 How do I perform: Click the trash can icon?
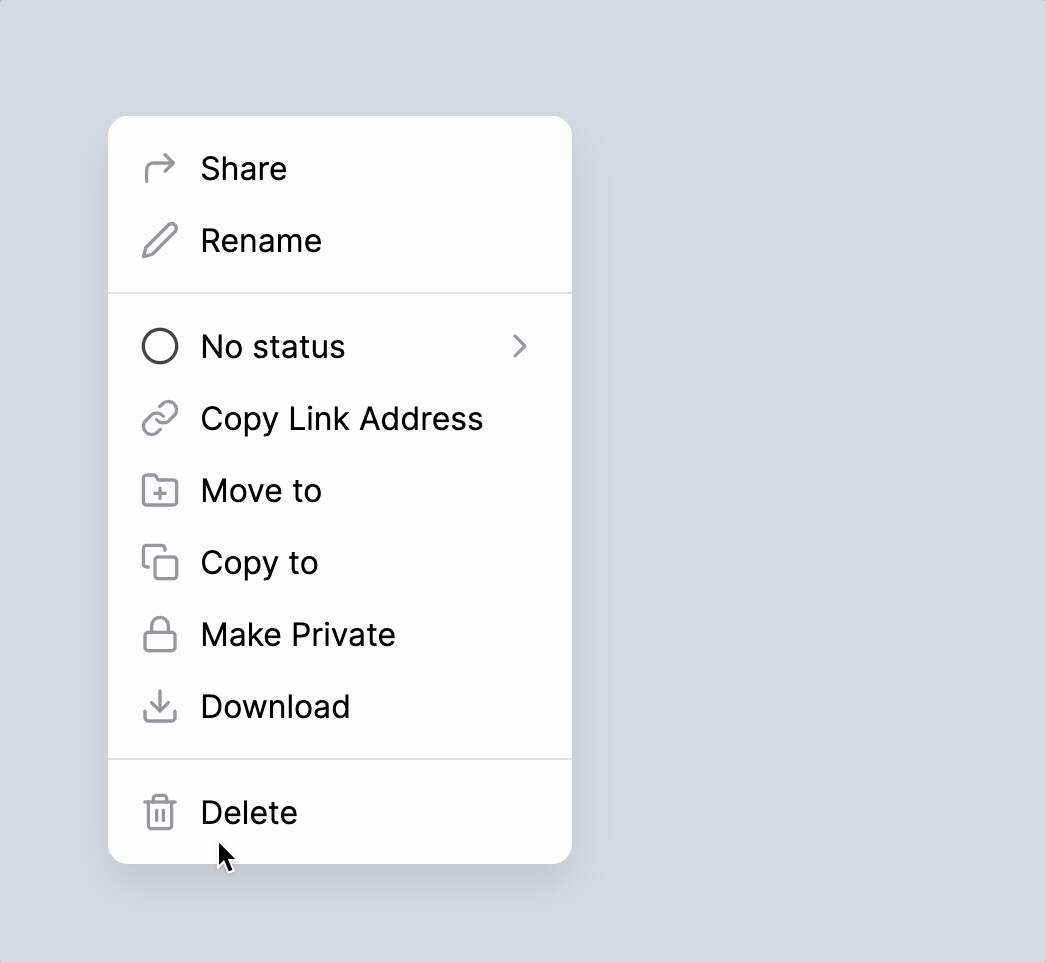[x=159, y=812]
